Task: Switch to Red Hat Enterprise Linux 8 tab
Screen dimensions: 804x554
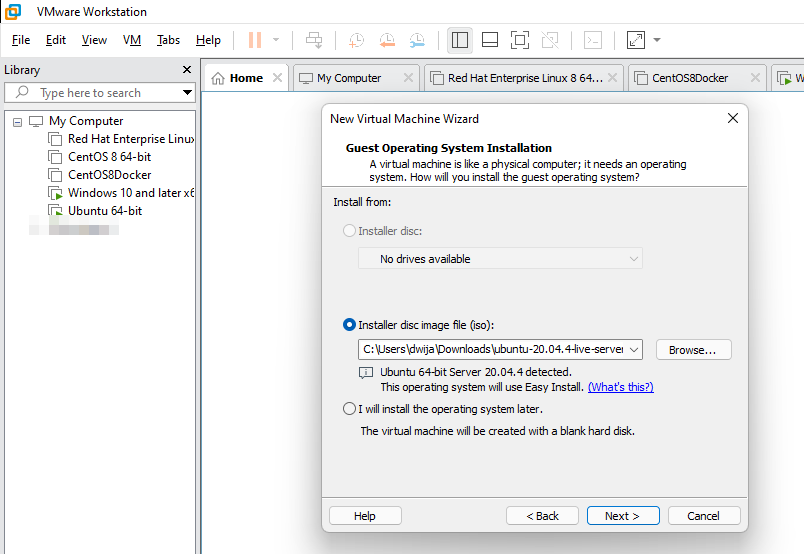Action: 525,78
